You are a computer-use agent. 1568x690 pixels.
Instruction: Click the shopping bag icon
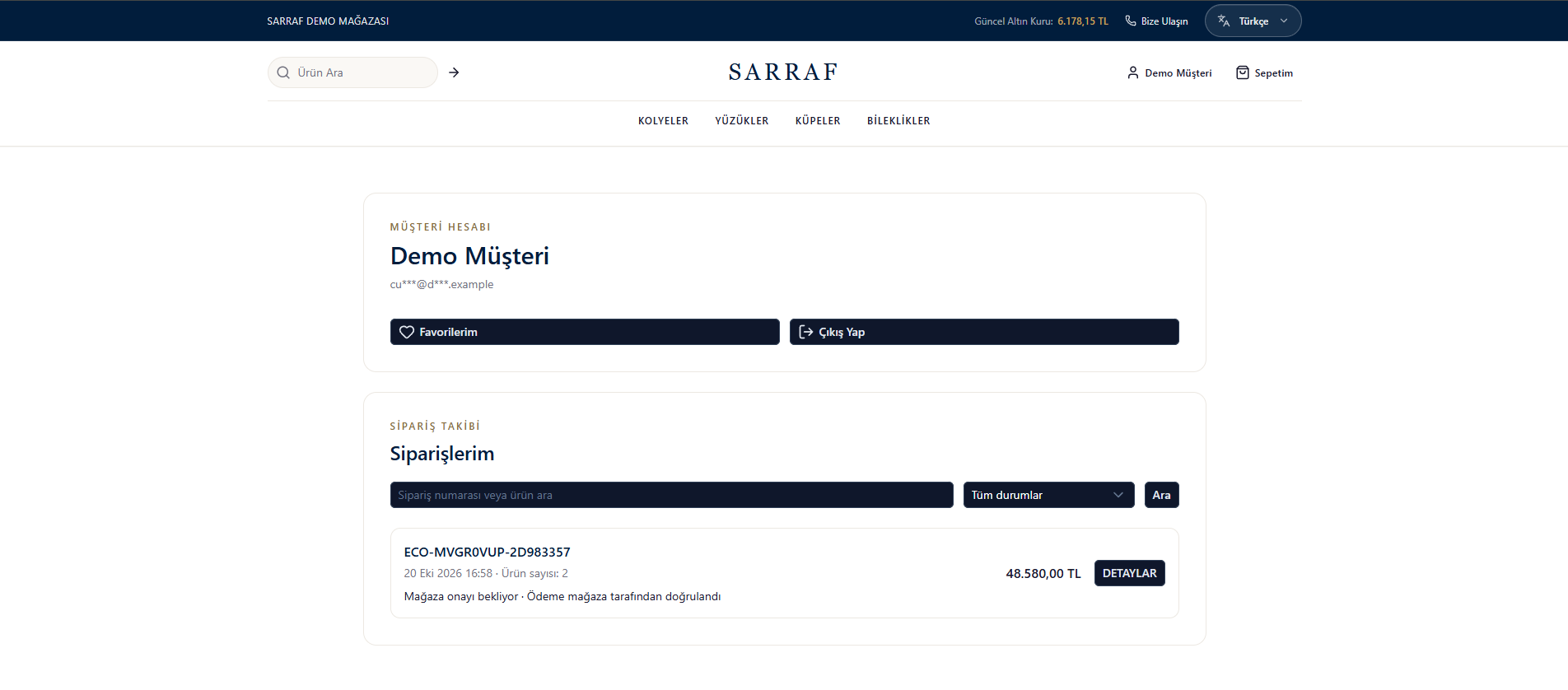(x=1243, y=72)
